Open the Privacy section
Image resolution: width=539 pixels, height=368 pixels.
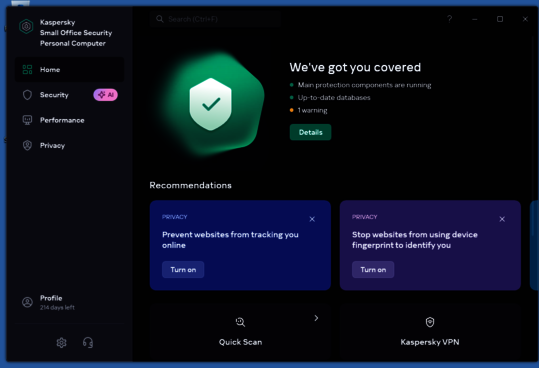tap(69, 145)
